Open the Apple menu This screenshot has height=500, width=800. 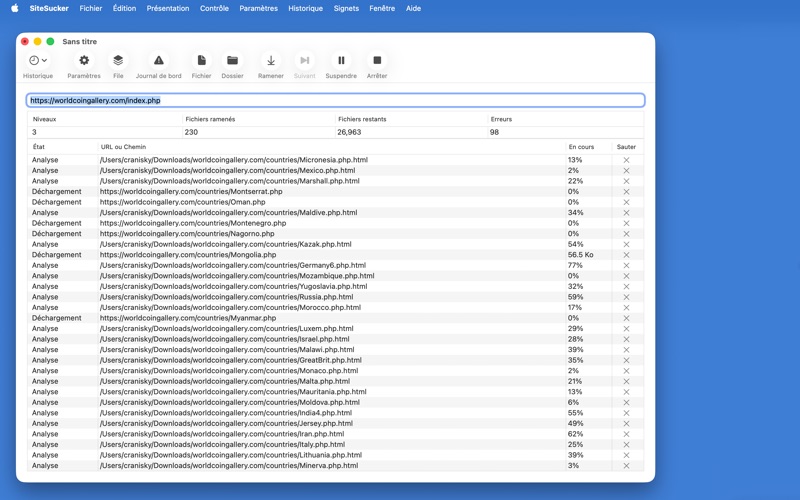15,8
